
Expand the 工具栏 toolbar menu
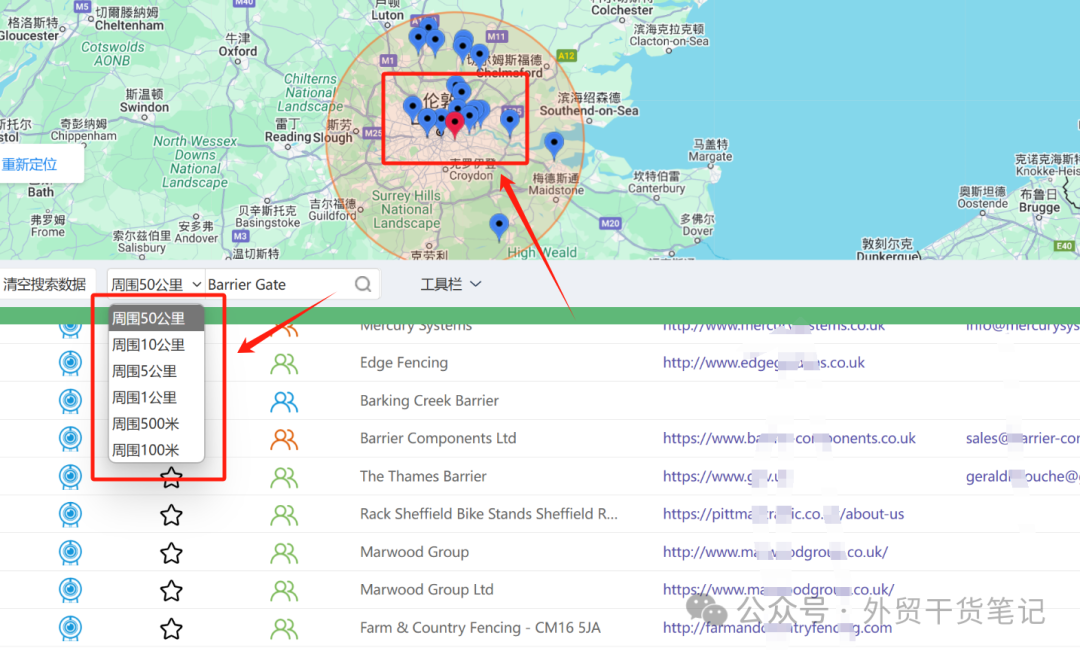[451, 284]
